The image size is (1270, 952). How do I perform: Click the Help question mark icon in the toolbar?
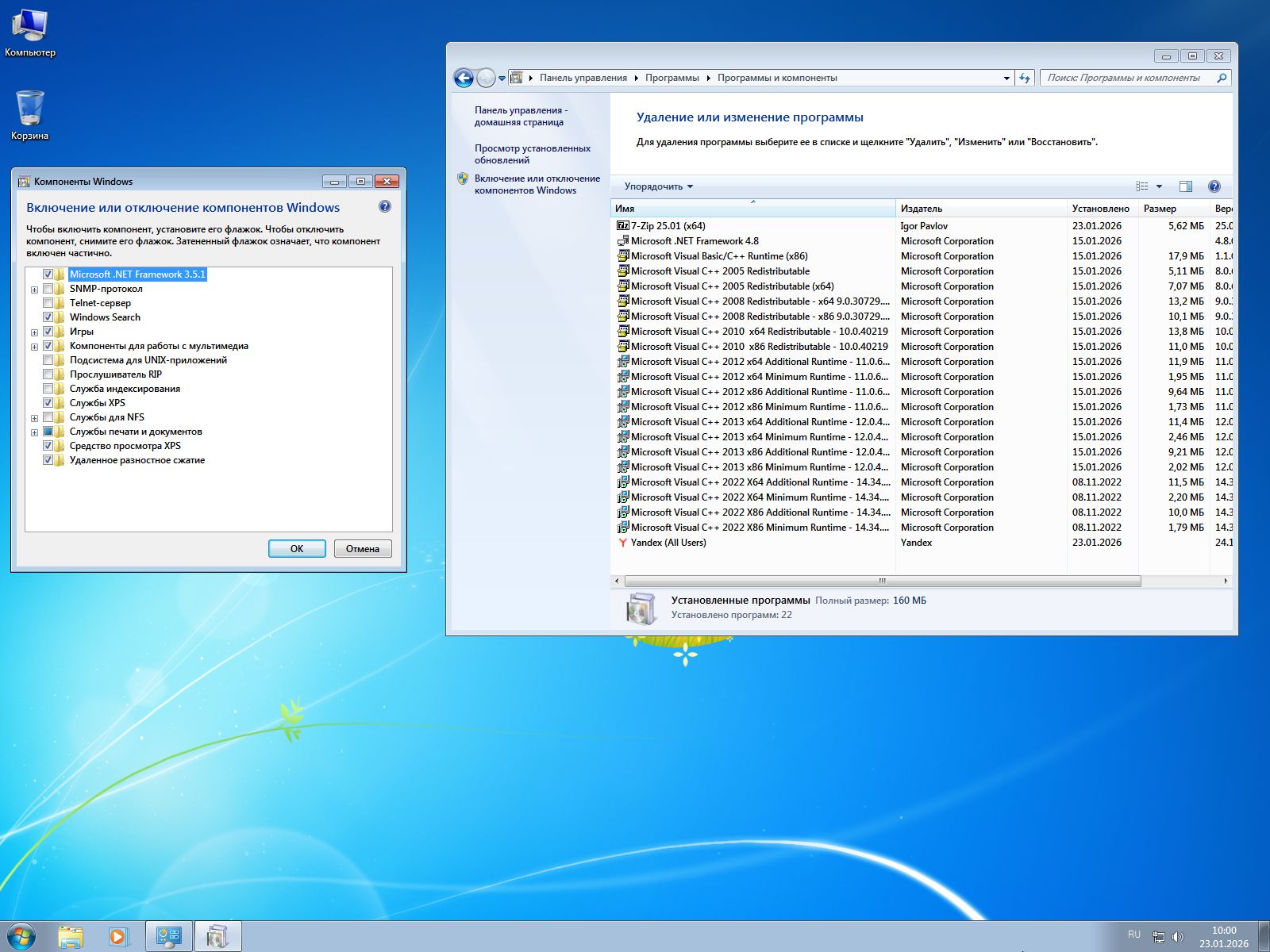click(x=1214, y=186)
